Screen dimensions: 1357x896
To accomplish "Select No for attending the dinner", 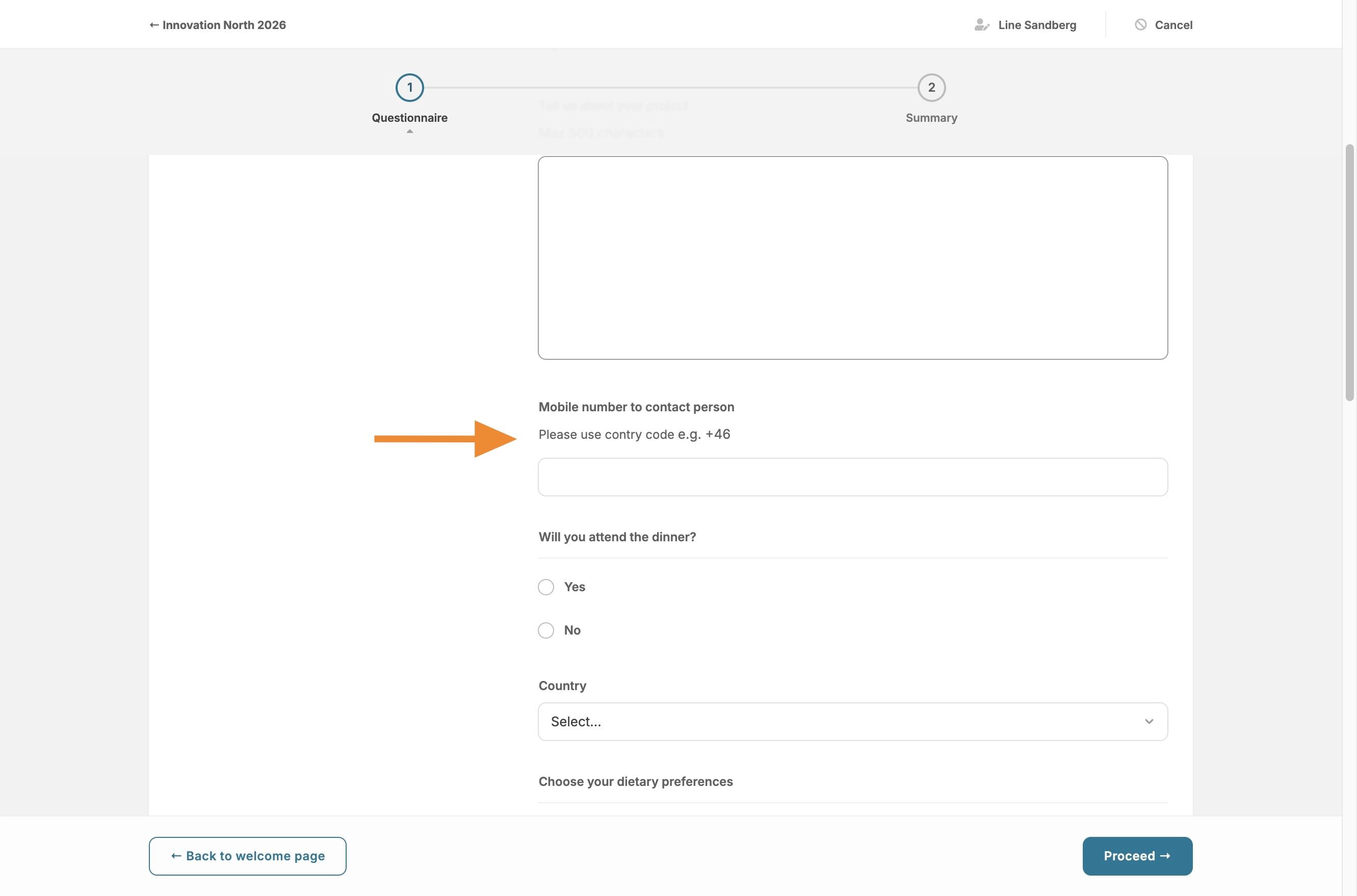I will 545,630.
